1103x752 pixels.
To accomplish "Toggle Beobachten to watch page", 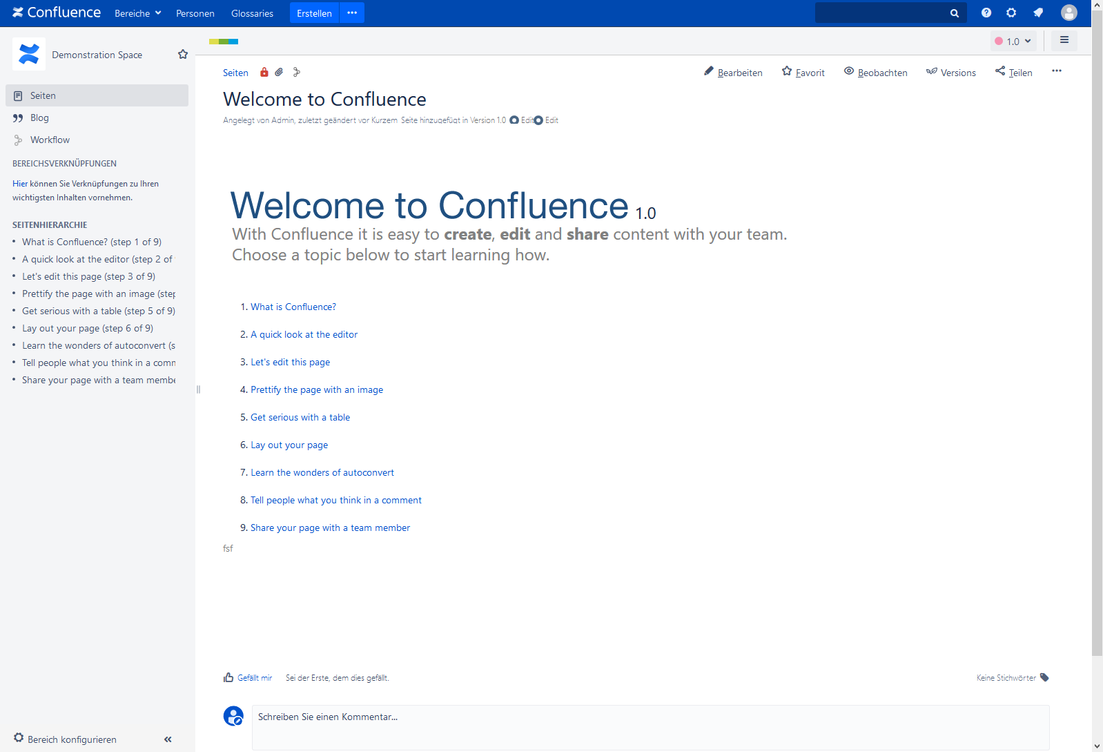I will click(875, 72).
